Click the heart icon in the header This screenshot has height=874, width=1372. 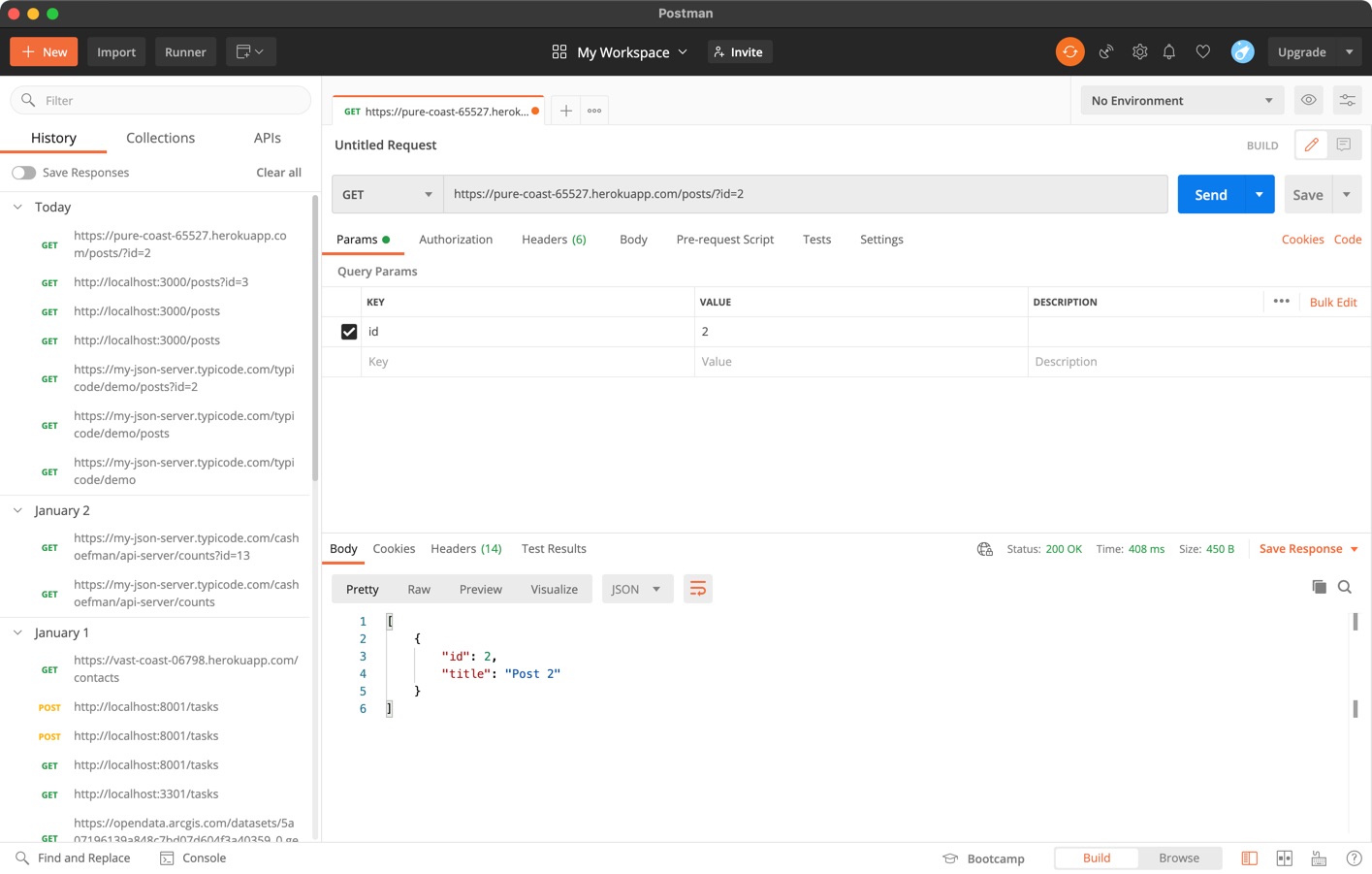[x=1202, y=52]
